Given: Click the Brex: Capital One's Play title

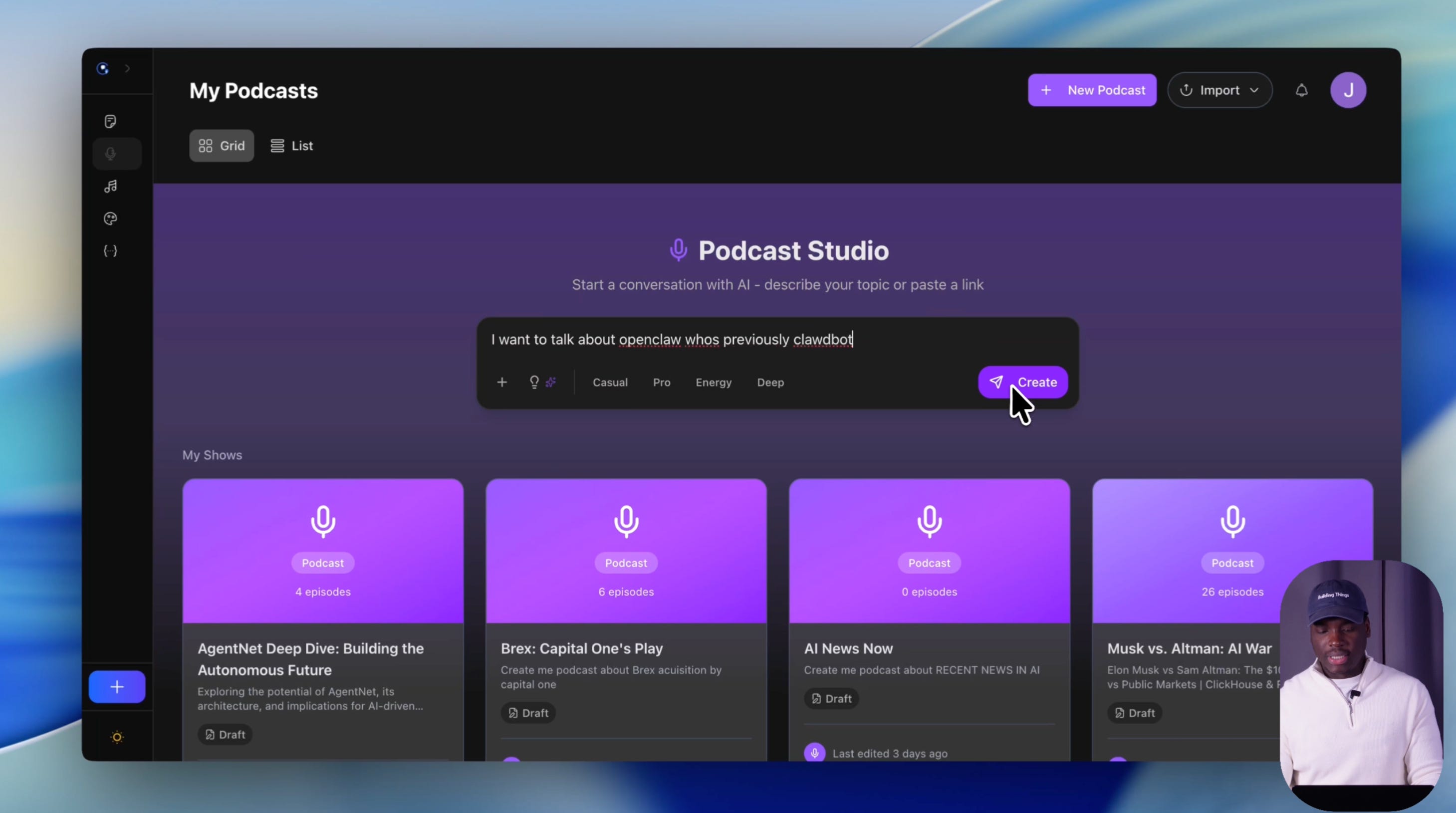Looking at the screenshot, I should pos(582,648).
